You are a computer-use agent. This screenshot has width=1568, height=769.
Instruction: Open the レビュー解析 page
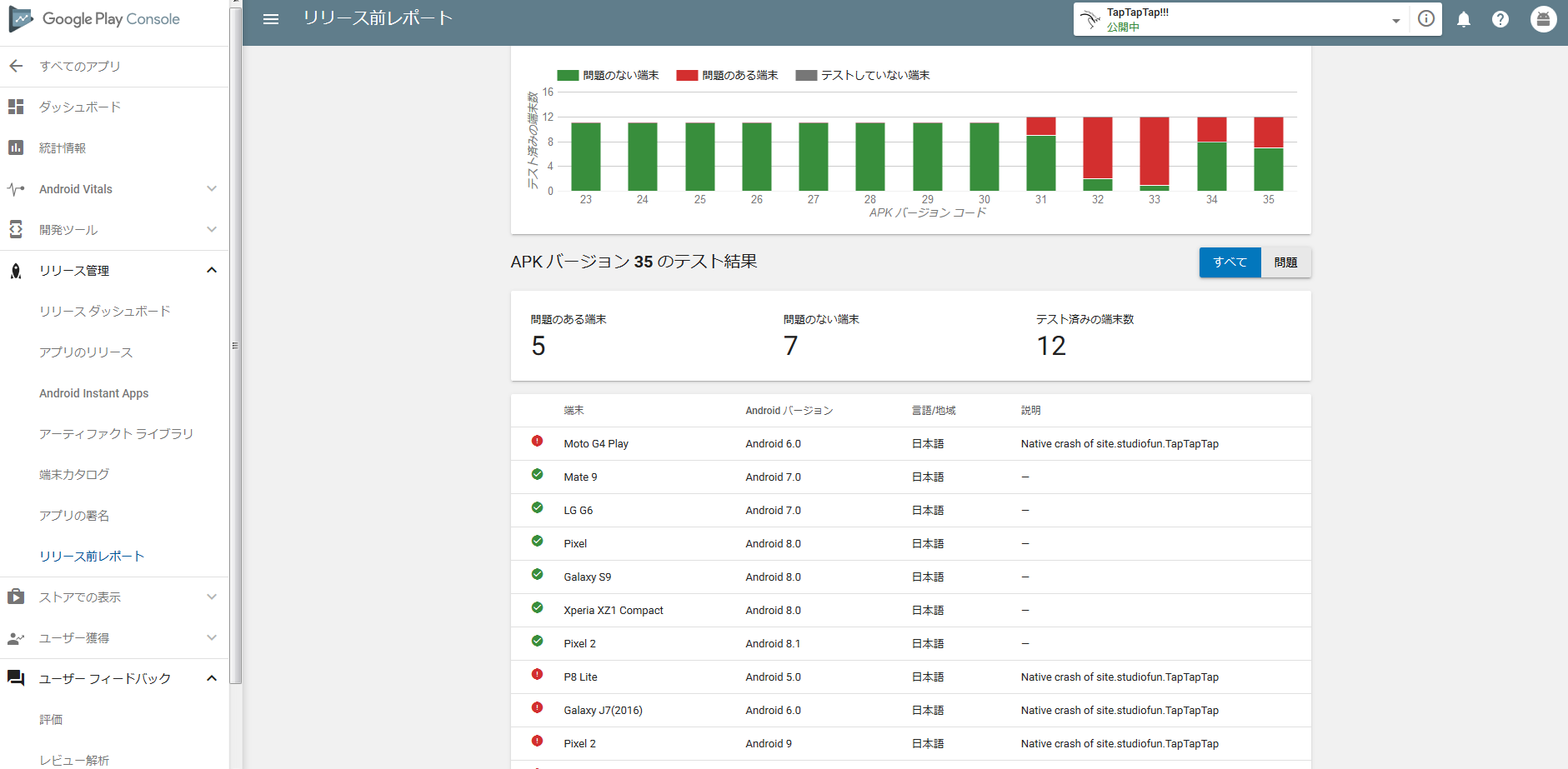(74, 761)
